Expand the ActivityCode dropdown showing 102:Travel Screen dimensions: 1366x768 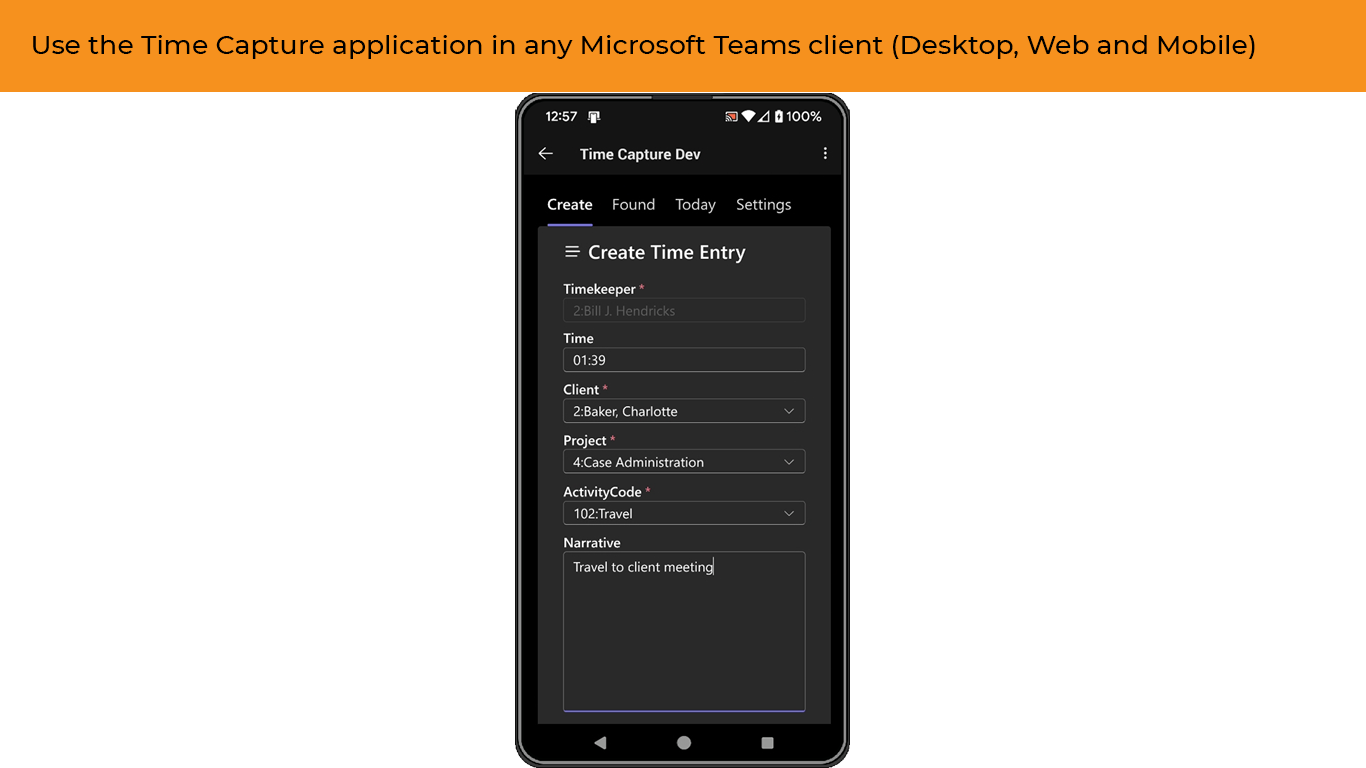click(684, 513)
